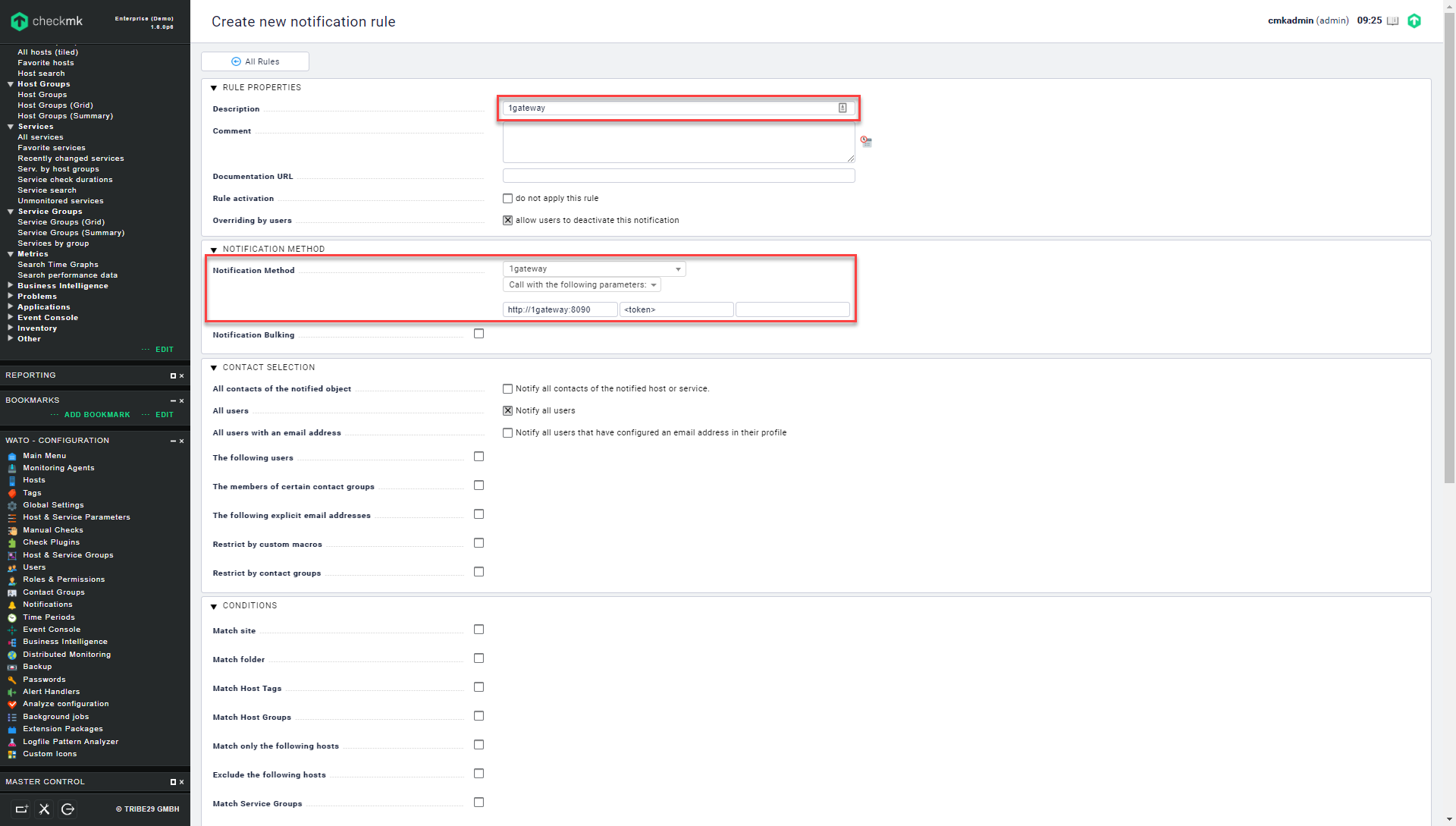Image resolution: width=1456 pixels, height=826 pixels.
Task: Click the Time Periods clock icon
Action: click(12, 618)
